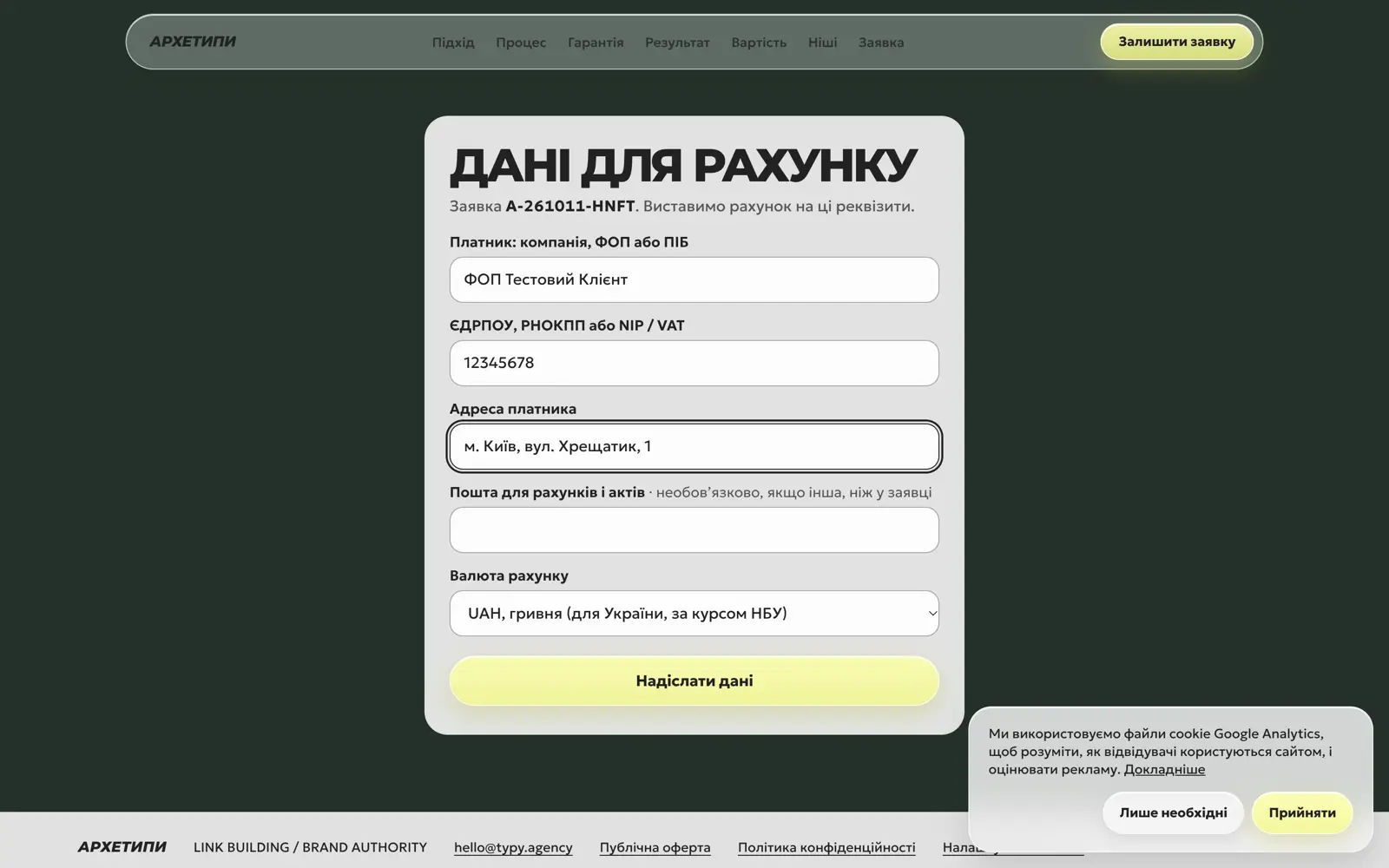1389x868 pixels.
Task: Accept cookies with Прийняти button
Action: point(1302,812)
